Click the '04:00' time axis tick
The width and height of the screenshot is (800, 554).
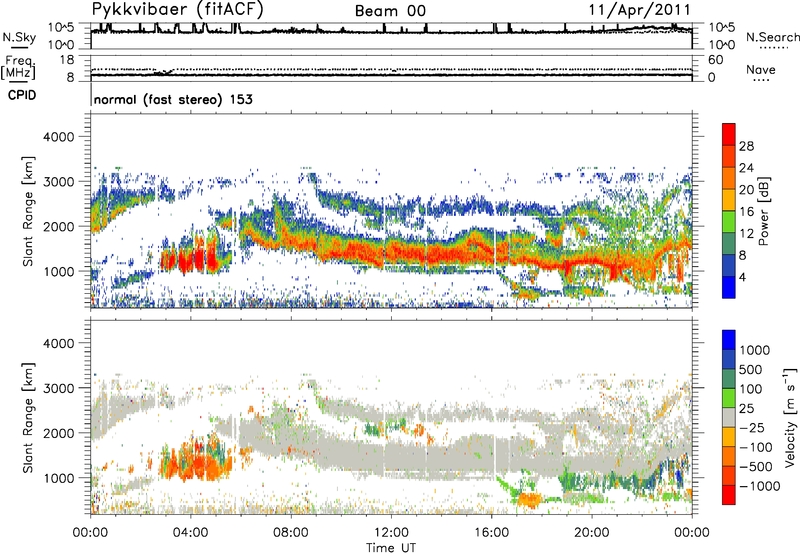(190, 533)
